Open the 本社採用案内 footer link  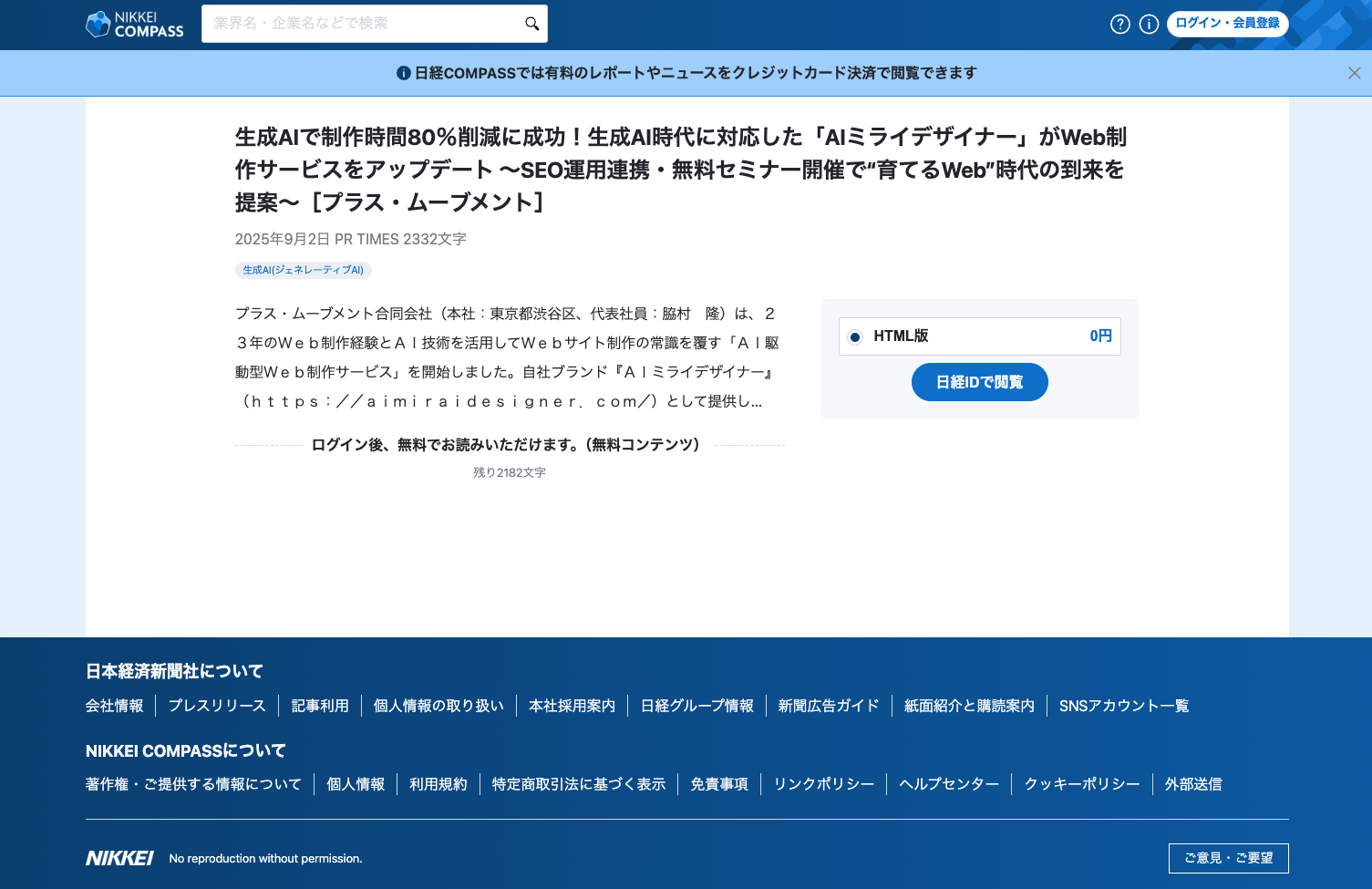573,706
